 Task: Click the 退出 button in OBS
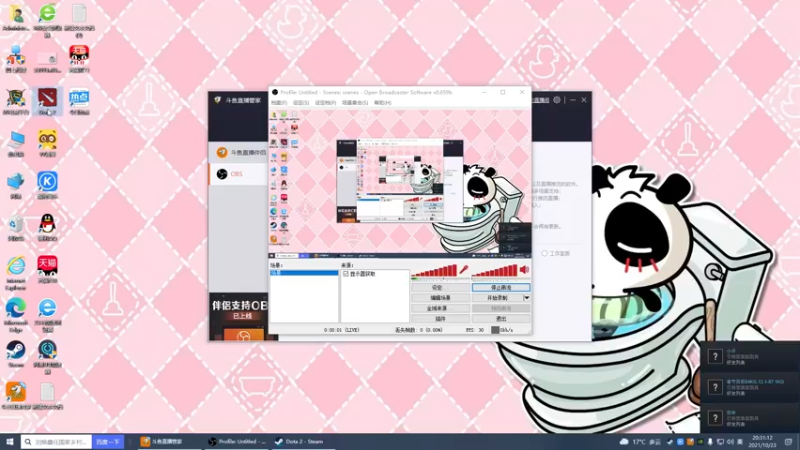pos(501,318)
